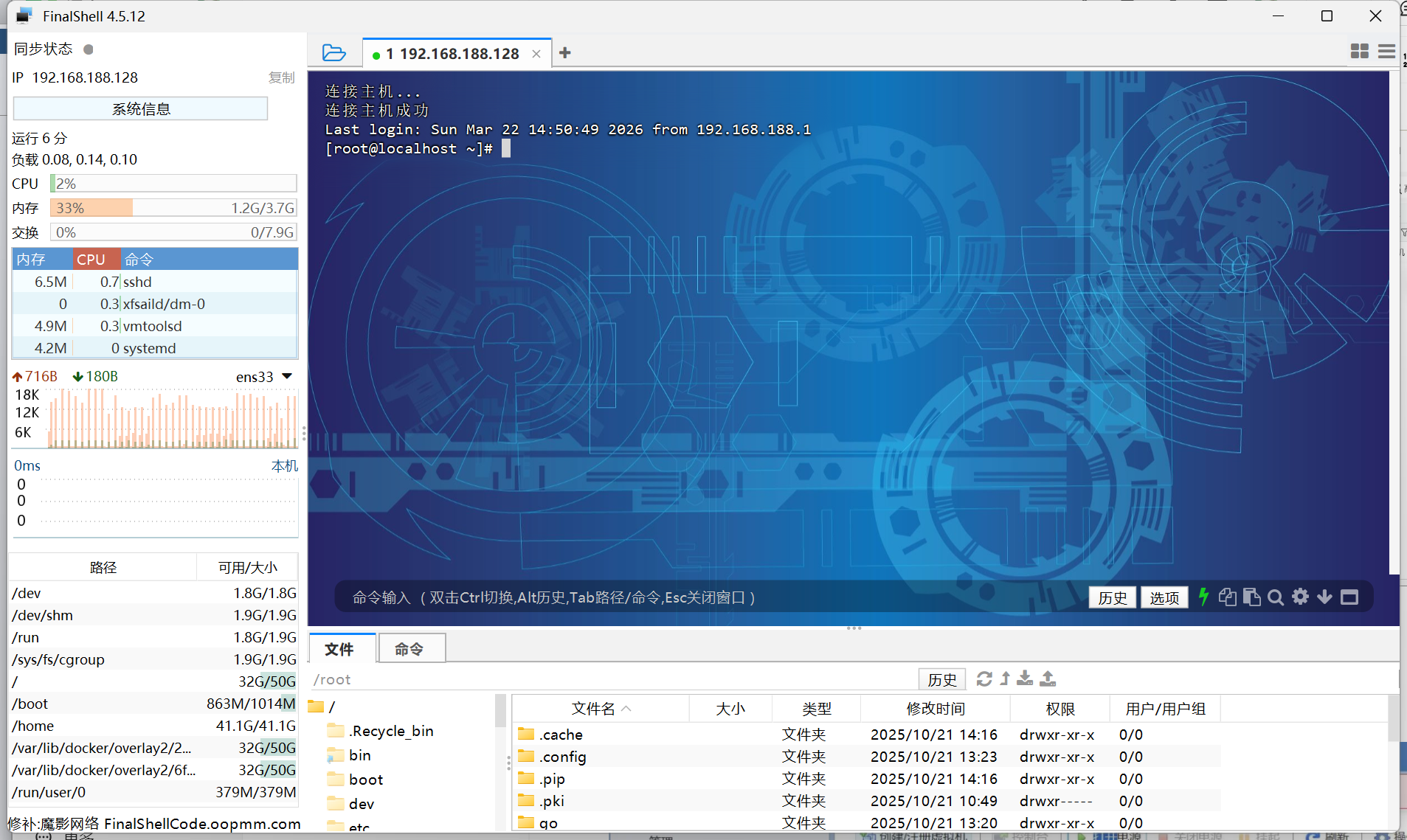The width and height of the screenshot is (1407, 840).
Task: Click the 内存 usage progress bar
Action: pyautogui.click(x=173, y=208)
